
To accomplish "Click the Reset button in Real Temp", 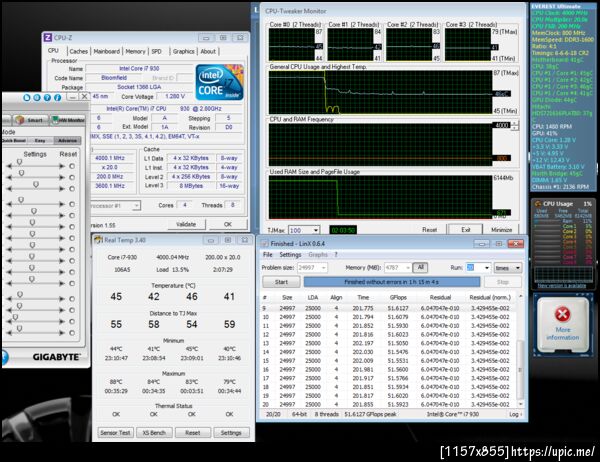I will (192, 433).
